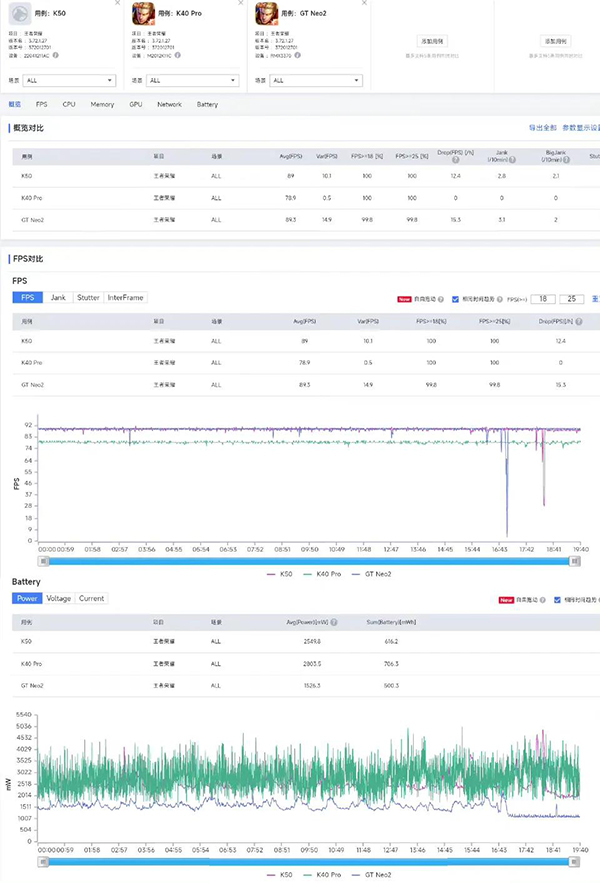Click the first add-case button
The height and width of the screenshot is (883, 600).
click(432, 41)
